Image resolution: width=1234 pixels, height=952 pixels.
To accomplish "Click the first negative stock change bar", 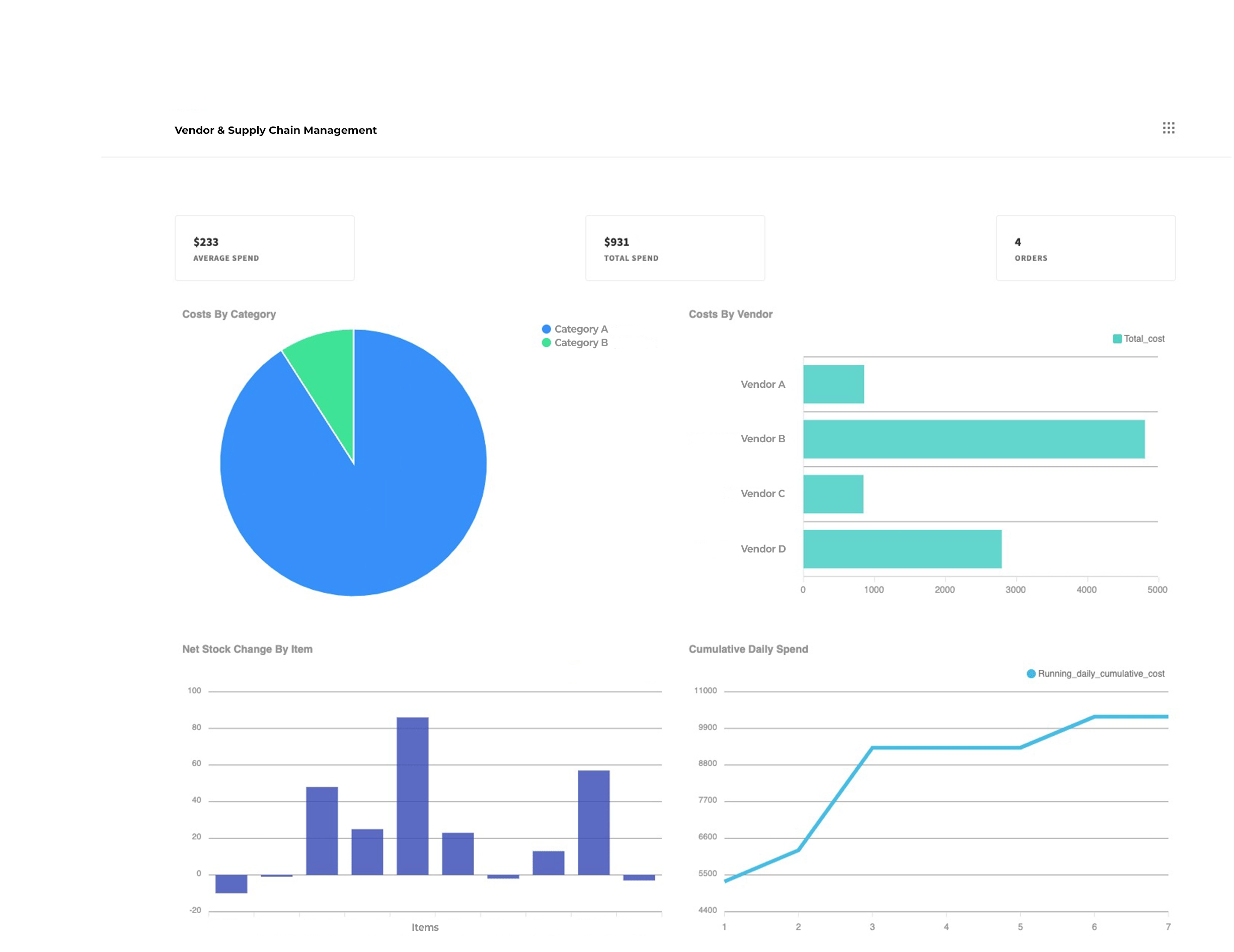I will point(231,884).
